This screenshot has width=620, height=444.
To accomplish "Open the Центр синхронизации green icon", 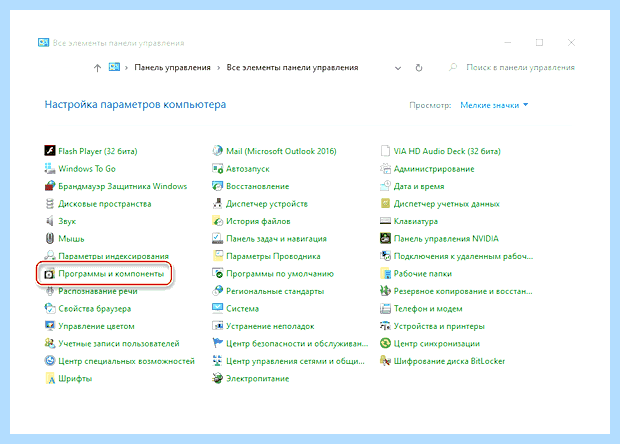I will point(385,343).
